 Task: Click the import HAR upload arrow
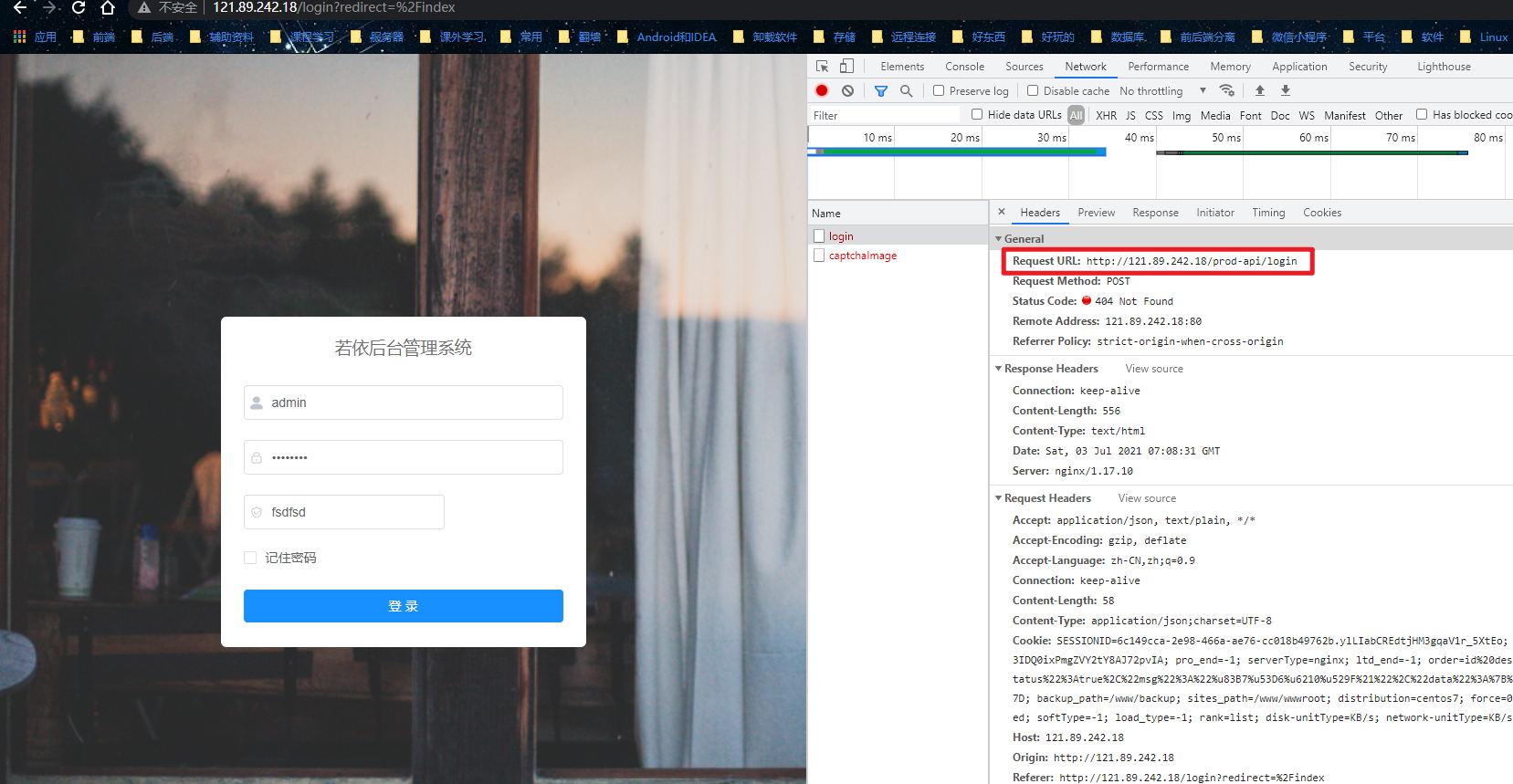1260,90
